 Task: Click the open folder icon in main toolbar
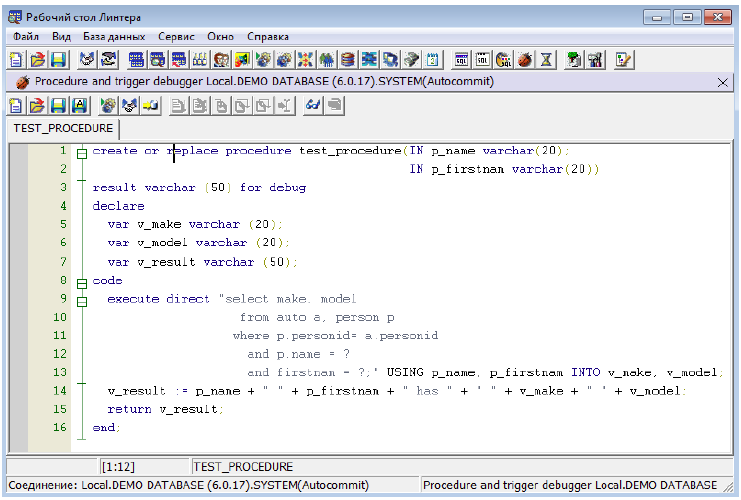point(37,59)
